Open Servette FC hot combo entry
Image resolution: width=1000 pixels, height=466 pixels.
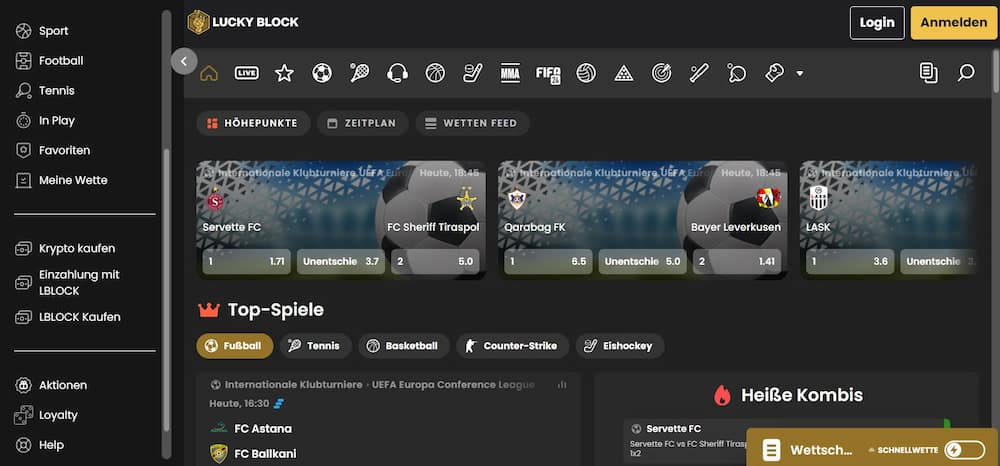[x=673, y=428]
